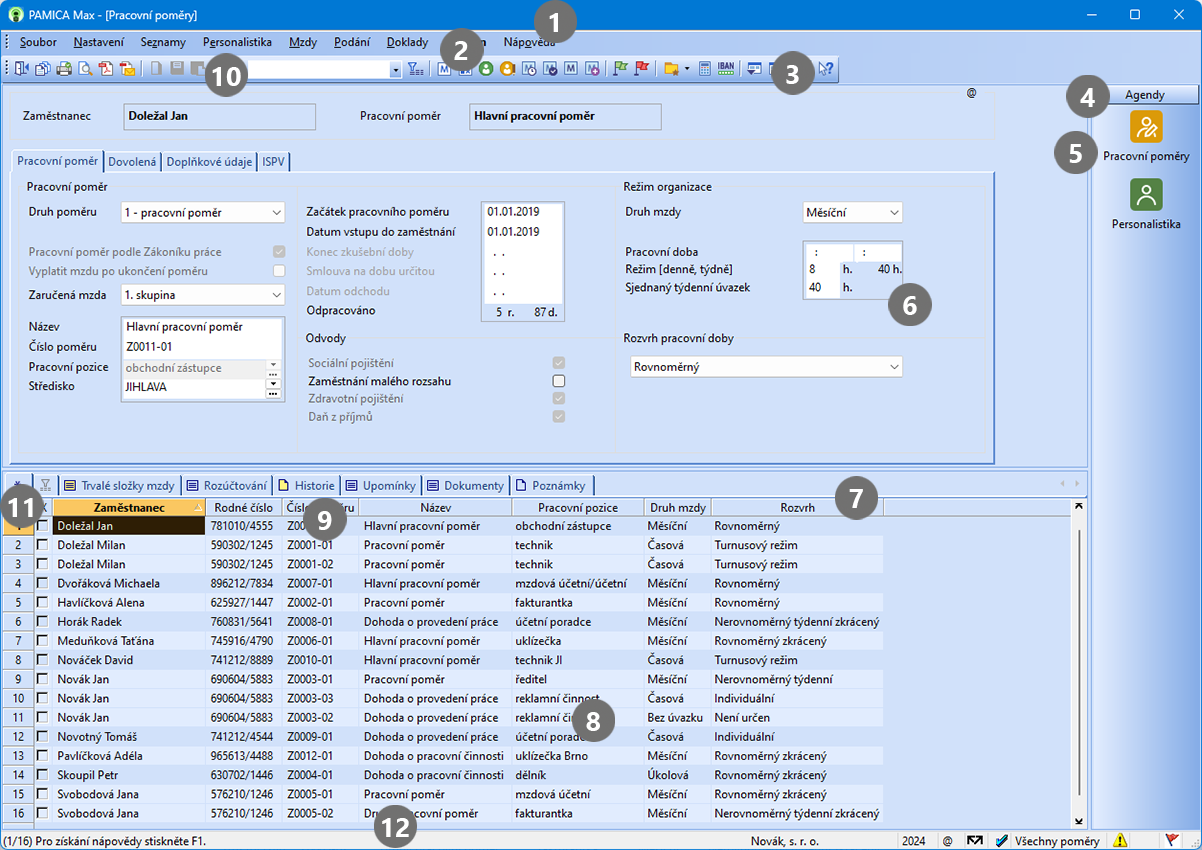Click the 2024 year in status bar
Image resolution: width=1202 pixels, height=850 pixels.
point(916,840)
